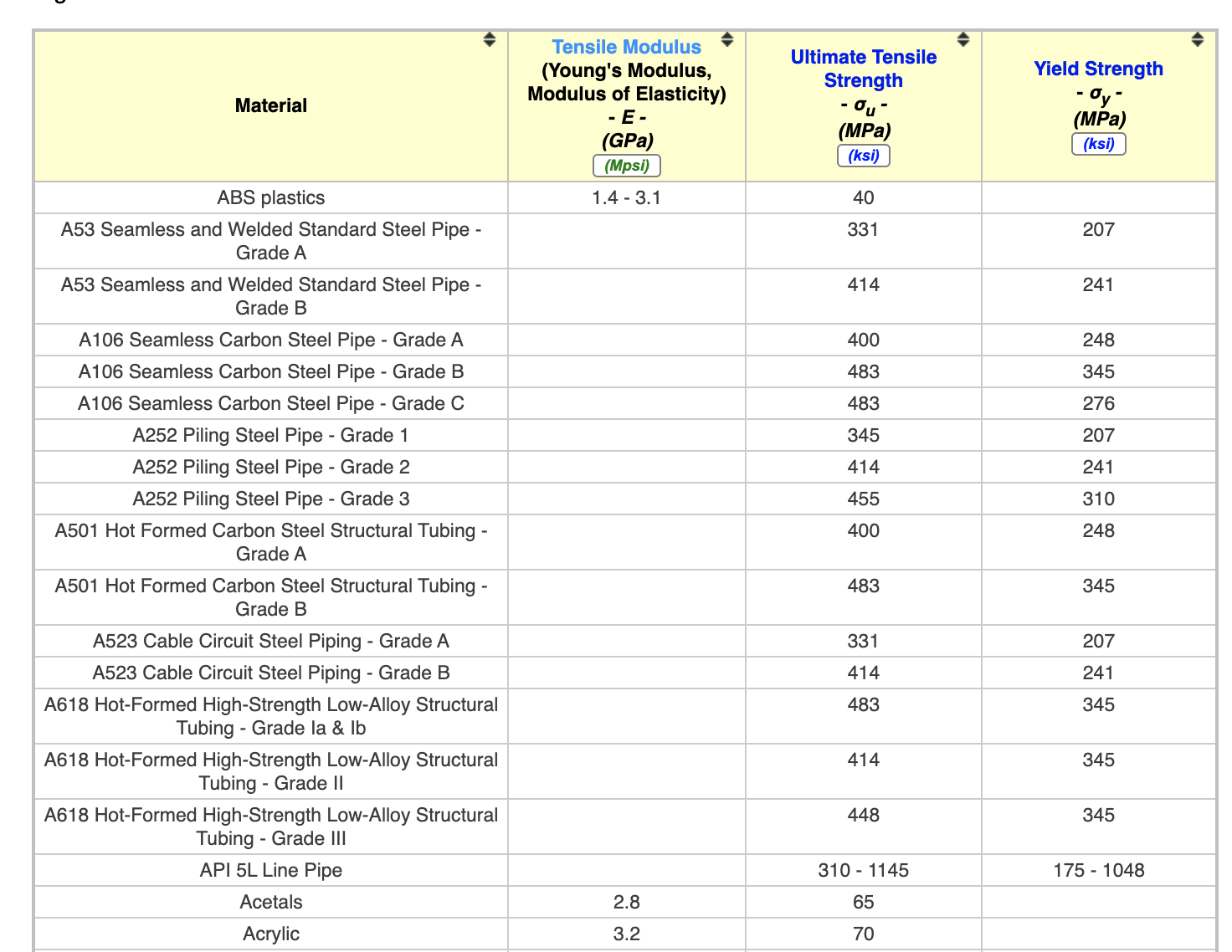Select Acetals tensile strength 65
The height and width of the screenshot is (952, 1232).
coord(864,902)
